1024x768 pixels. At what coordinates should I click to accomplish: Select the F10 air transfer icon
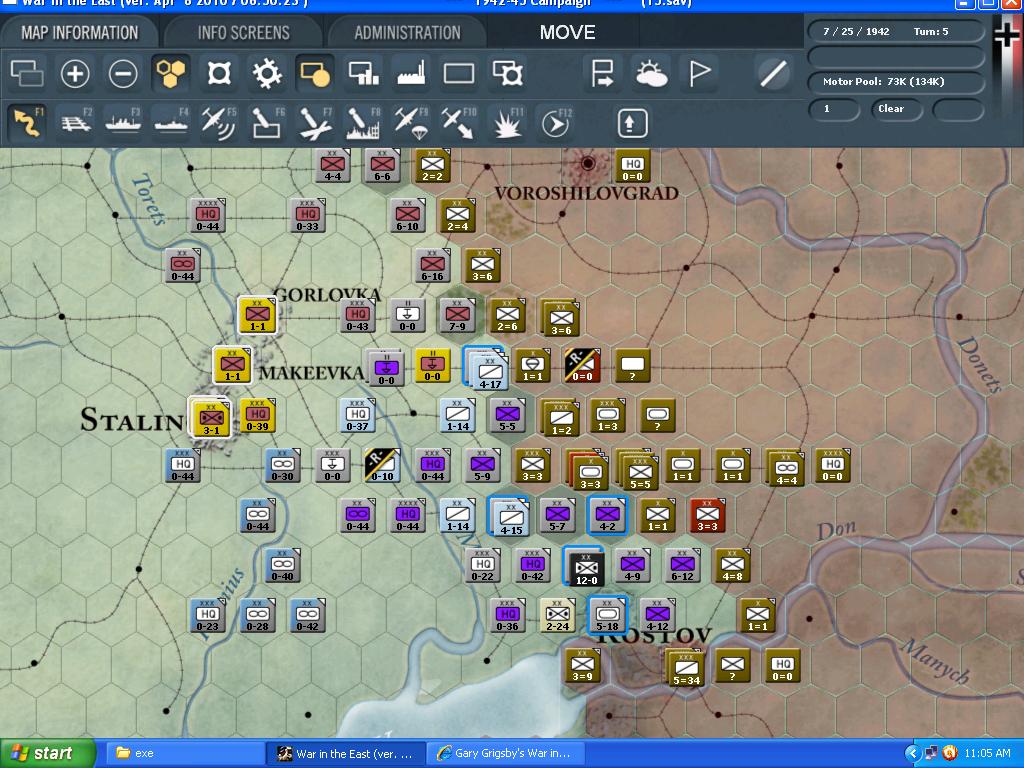[459, 123]
